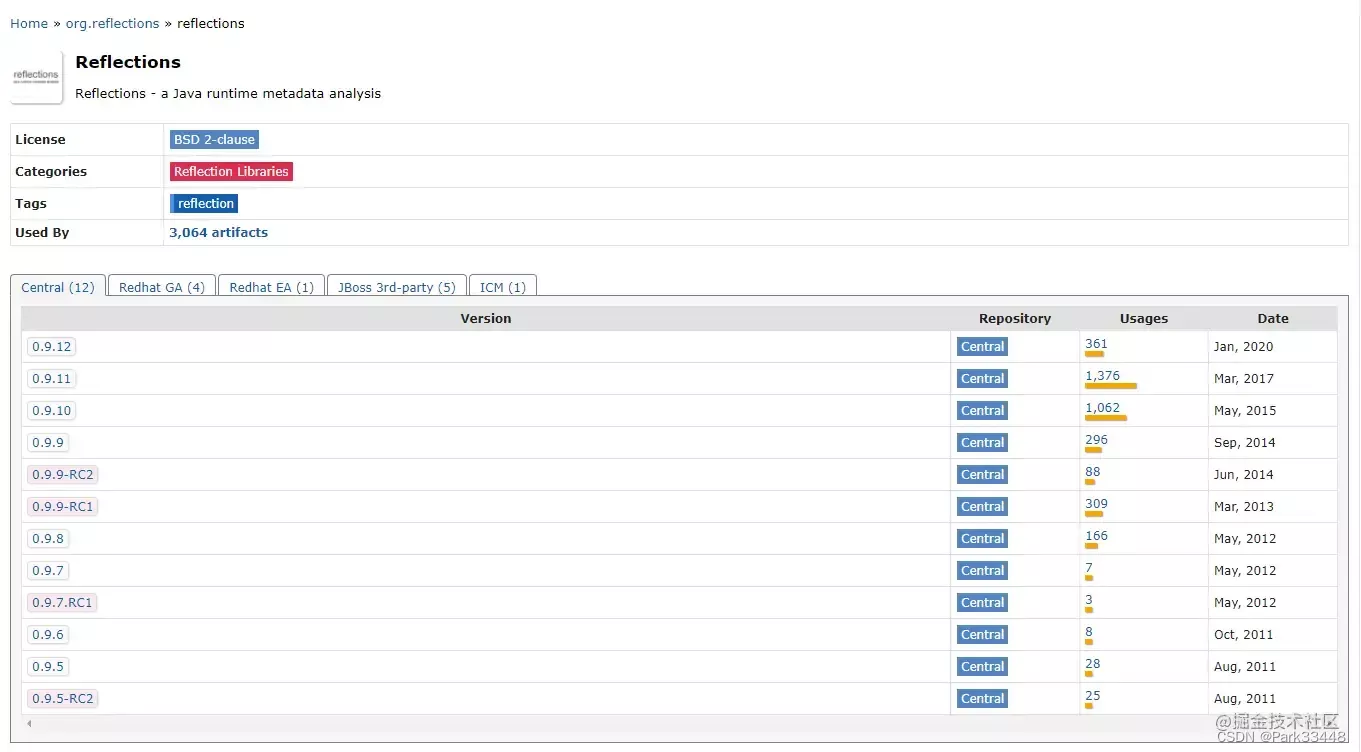Click the usage bar under 1,376
This screenshot has height=752, width=1361.
point(1111,386)
